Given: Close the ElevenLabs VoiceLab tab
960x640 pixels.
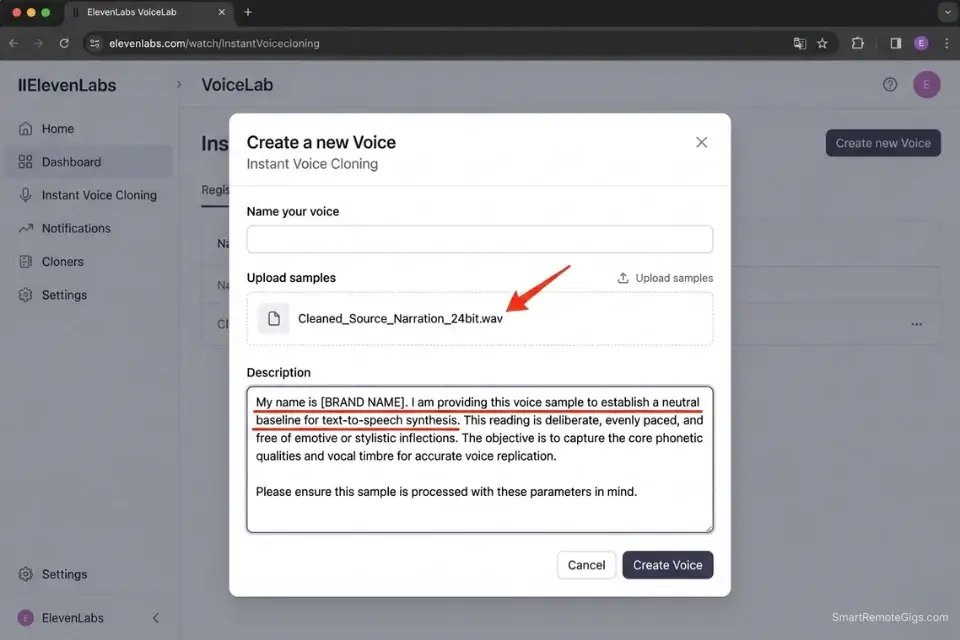Looking at the screenshot, I should pos(222,12).
